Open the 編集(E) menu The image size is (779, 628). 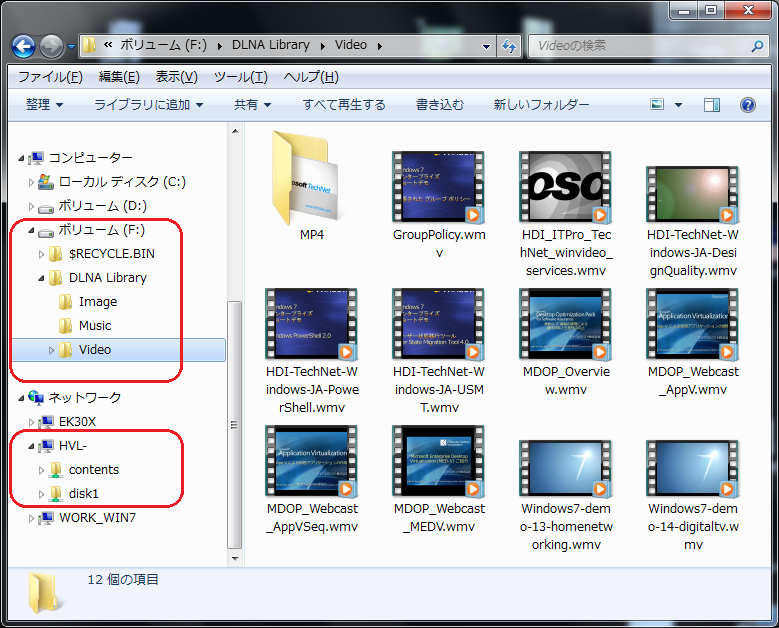pyautogui.click(x=119, y=77)
